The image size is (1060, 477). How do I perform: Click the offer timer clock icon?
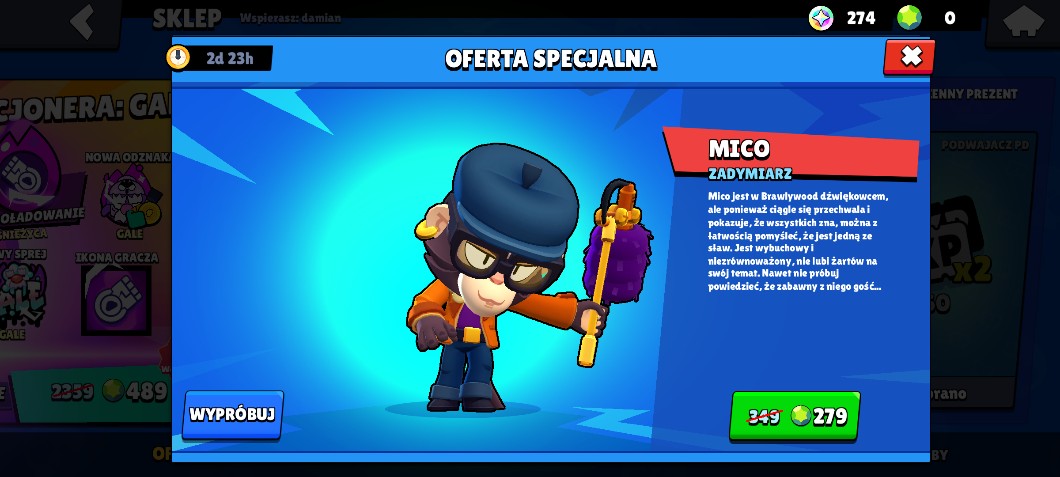click(178, 57)
